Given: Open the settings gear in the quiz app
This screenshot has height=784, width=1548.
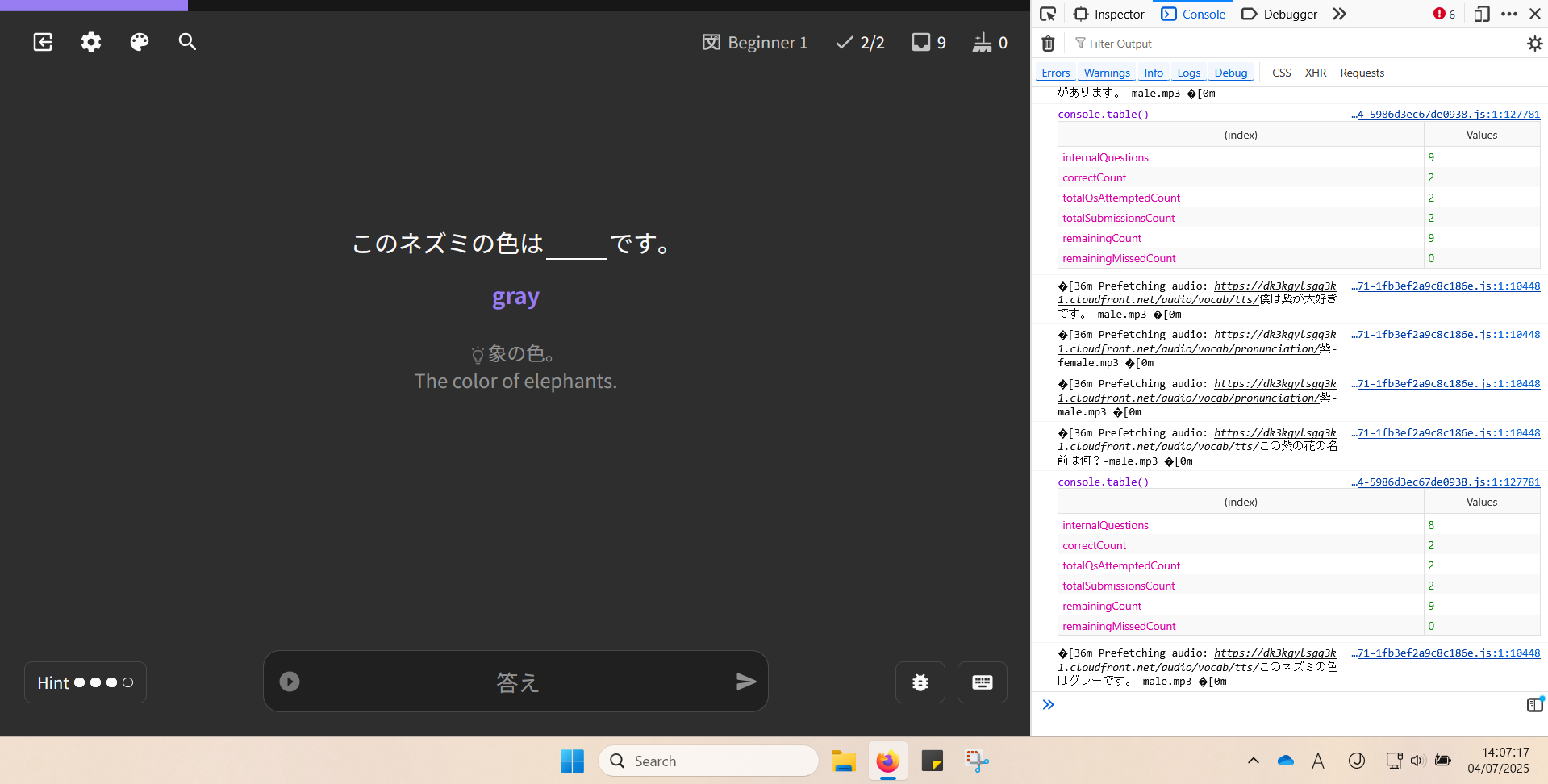Looking at the screenshot, I should click(91, 42).
